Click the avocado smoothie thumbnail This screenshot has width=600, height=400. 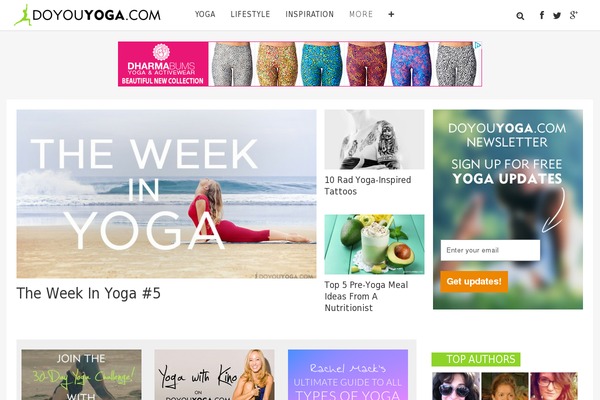point(374,244)
